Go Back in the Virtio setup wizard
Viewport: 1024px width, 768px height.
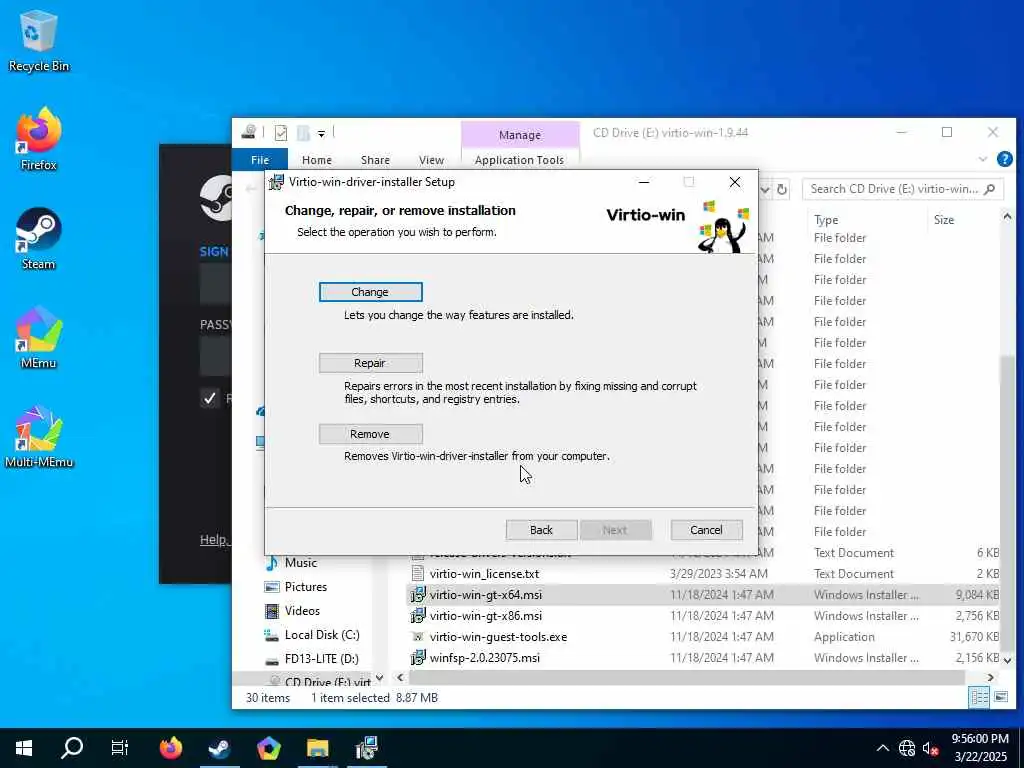point(541,530)
